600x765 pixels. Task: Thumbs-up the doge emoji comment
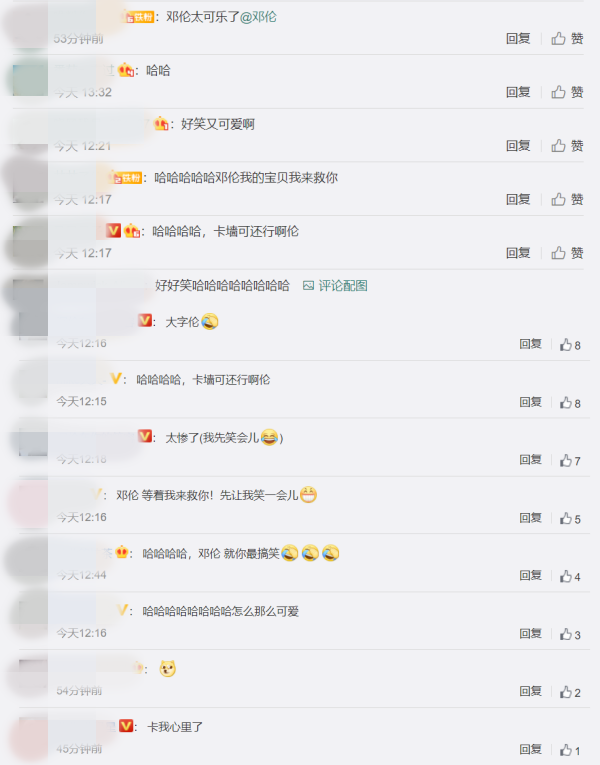570,692
